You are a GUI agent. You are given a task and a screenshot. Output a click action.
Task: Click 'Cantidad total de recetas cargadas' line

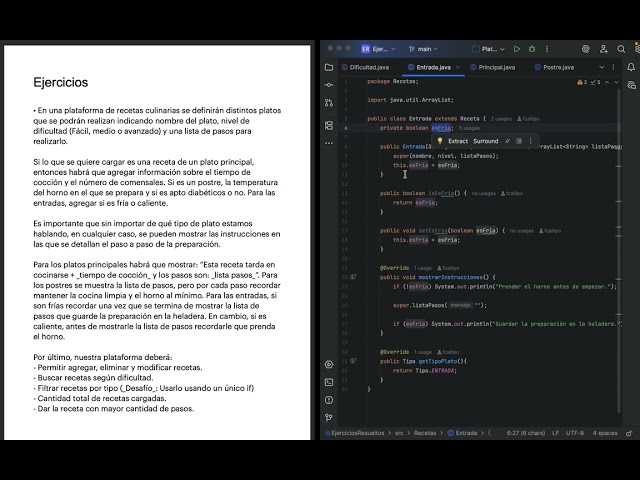point(102,398)
